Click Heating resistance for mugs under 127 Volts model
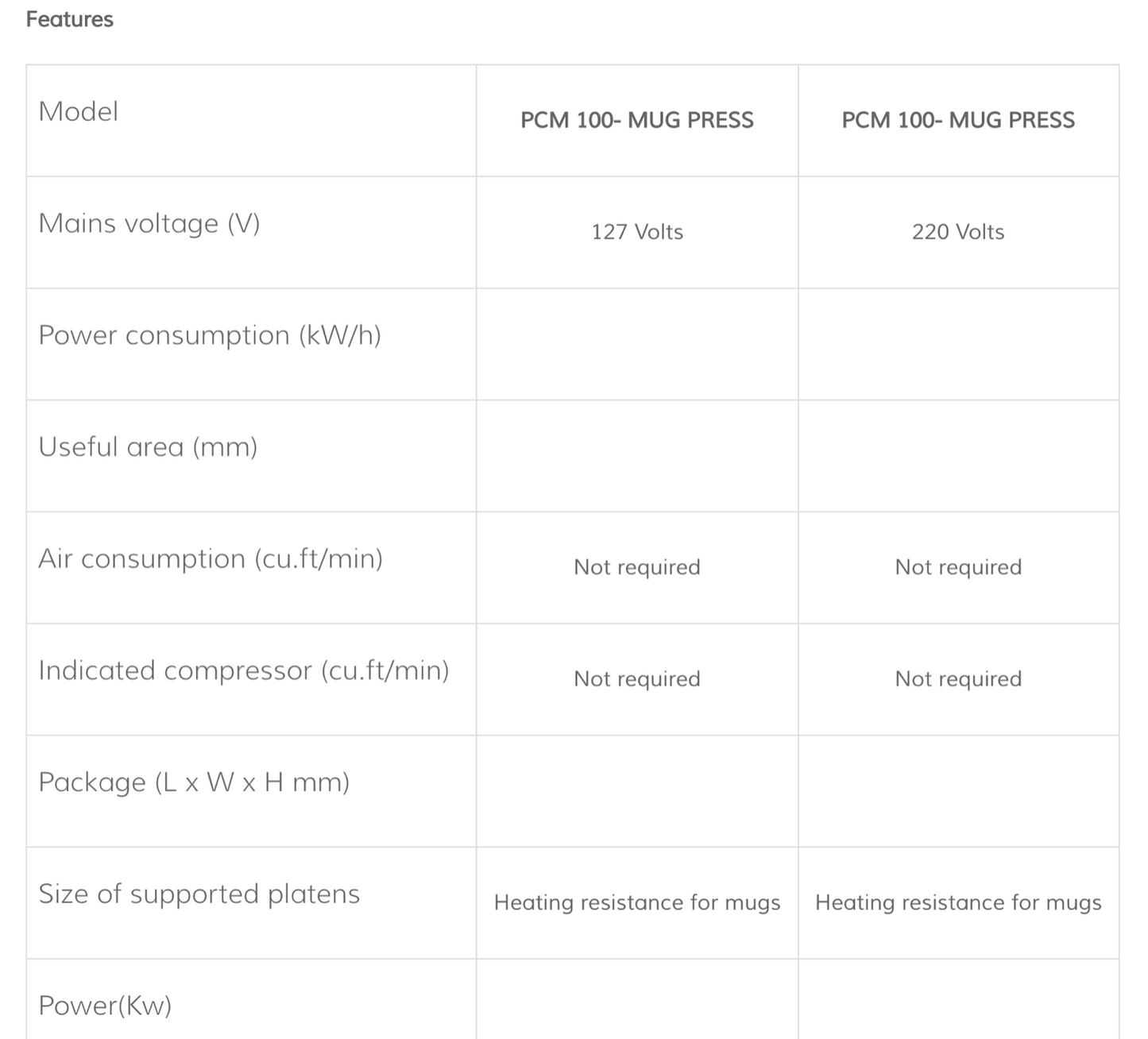The height and width of the screenshot is (1039, 1148). (637, 902)
